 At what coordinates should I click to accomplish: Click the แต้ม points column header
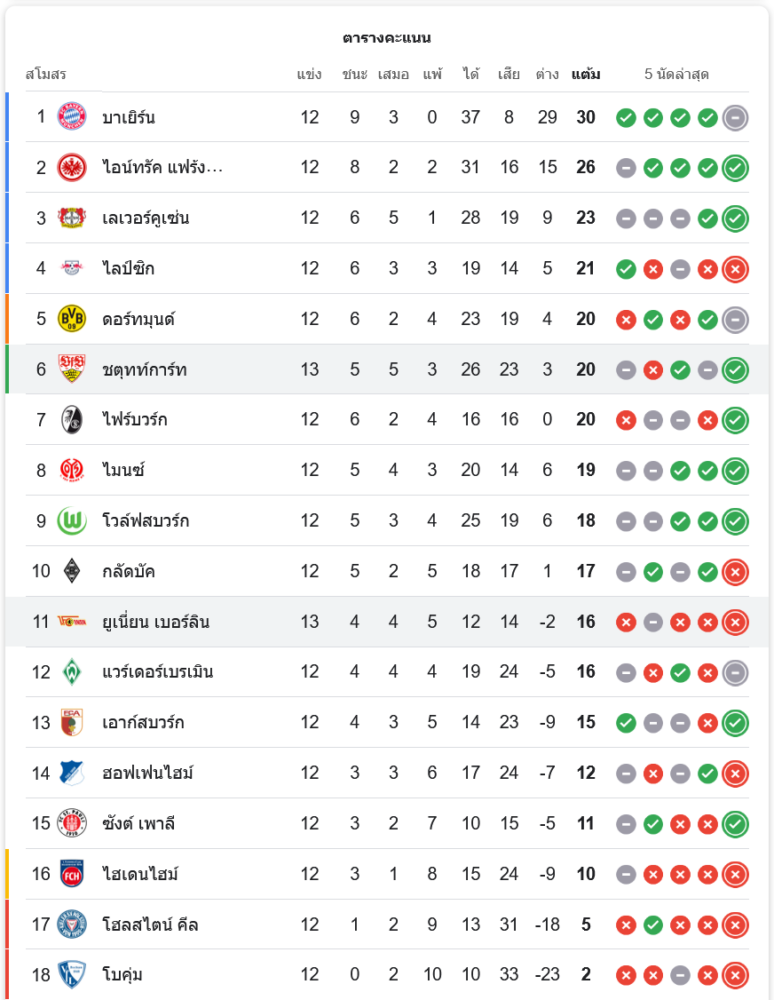click(586, 75)
